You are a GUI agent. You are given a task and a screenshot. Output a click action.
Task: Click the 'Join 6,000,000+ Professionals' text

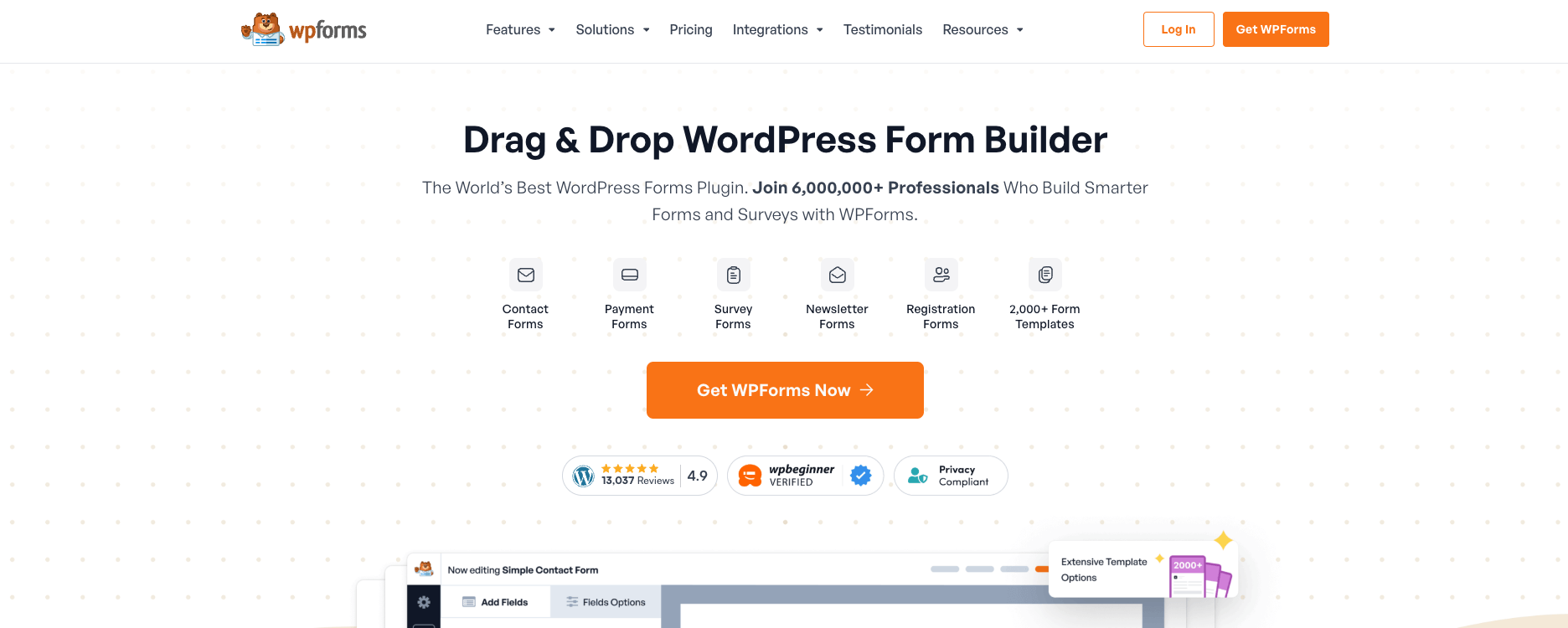[875, 188]
